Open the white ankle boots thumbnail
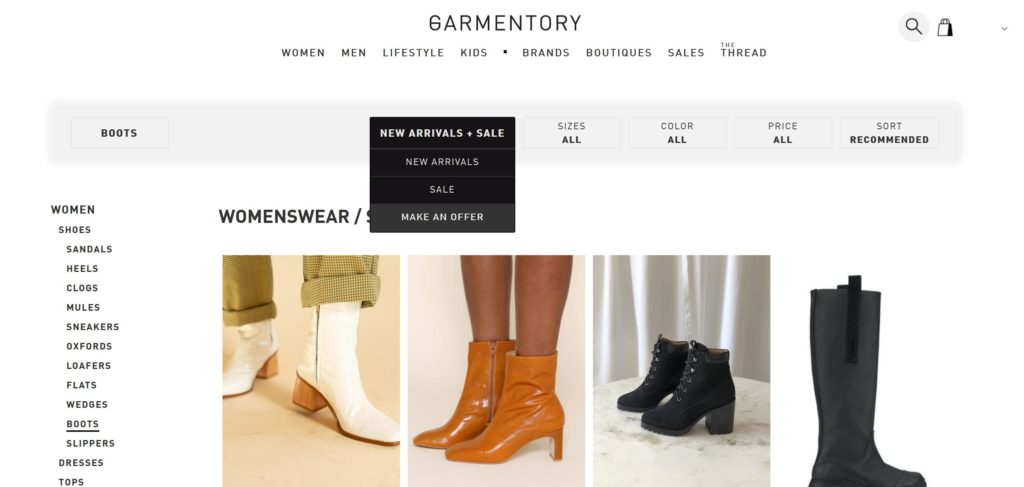Screen dimensions: 1024x487 point(311,371)
